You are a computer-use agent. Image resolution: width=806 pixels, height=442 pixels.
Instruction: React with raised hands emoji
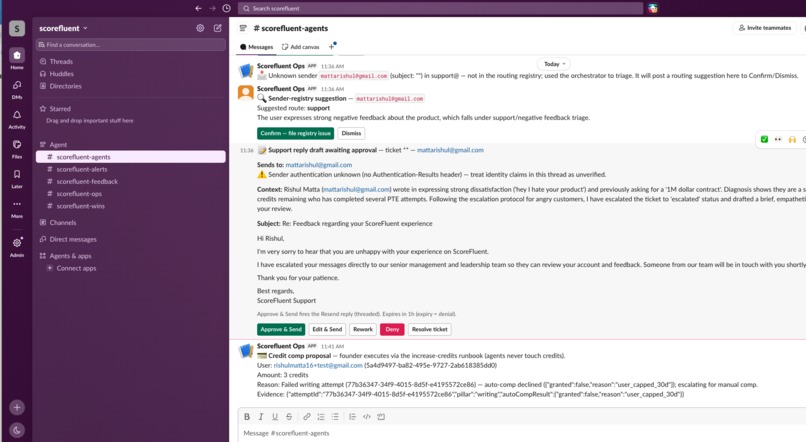coord(792,139)
